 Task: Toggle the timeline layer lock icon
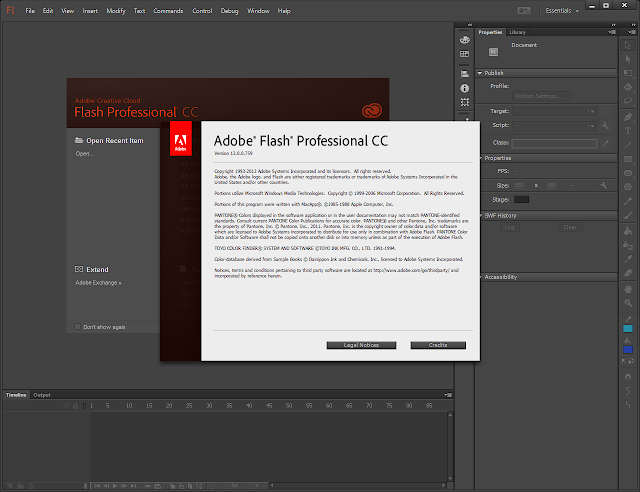coord(76,406)
